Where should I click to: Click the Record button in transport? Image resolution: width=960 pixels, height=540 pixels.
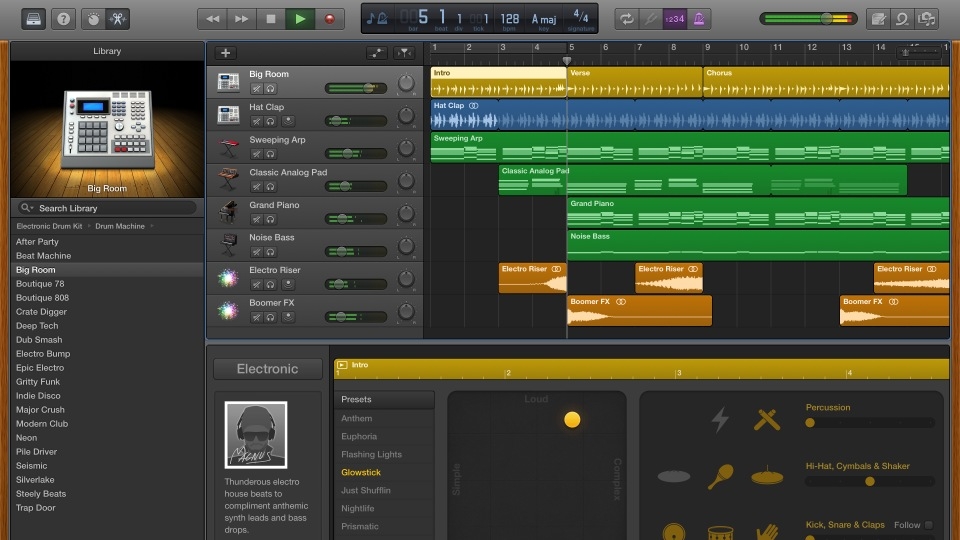329,18
